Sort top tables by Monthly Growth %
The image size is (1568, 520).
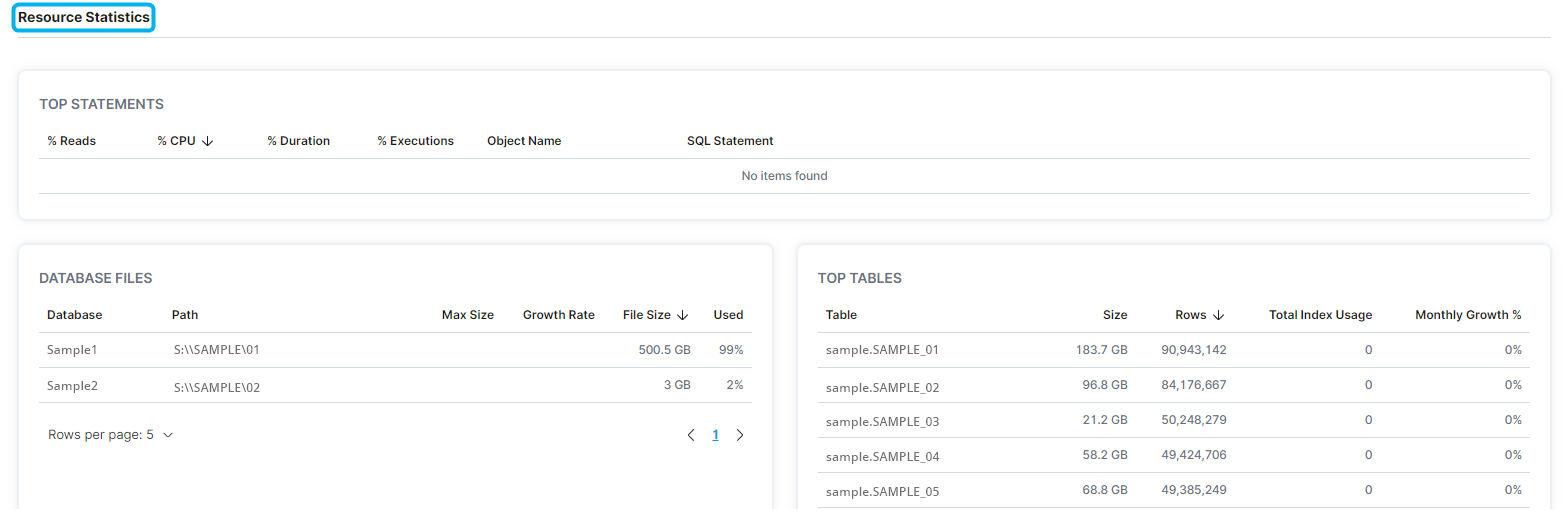pos(1467,315)
